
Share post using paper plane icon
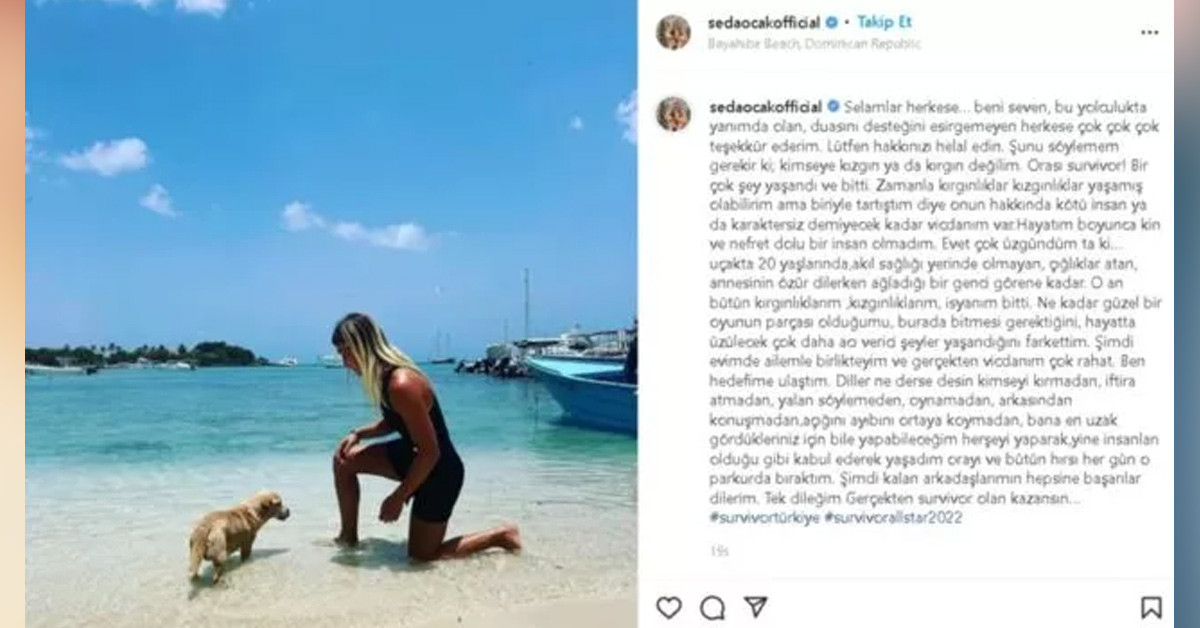(756, 607)
